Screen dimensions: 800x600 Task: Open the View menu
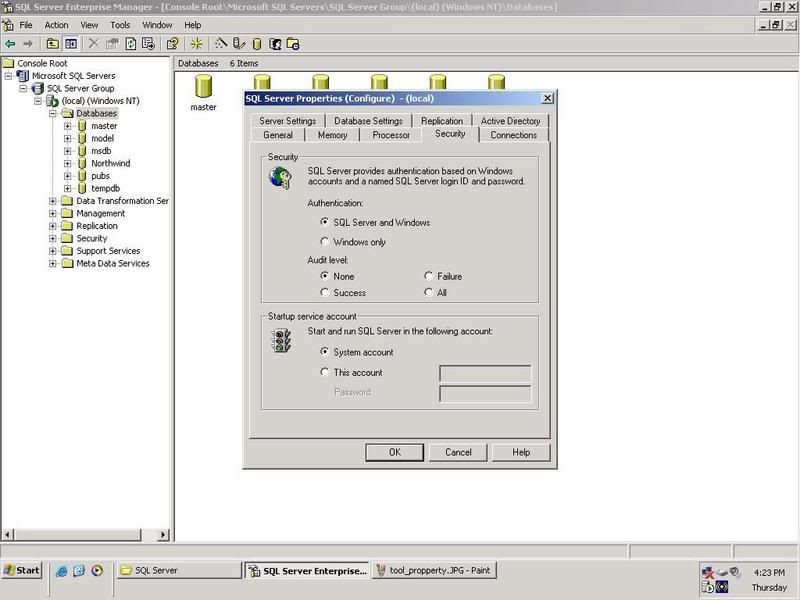click(x=89, y=25)
